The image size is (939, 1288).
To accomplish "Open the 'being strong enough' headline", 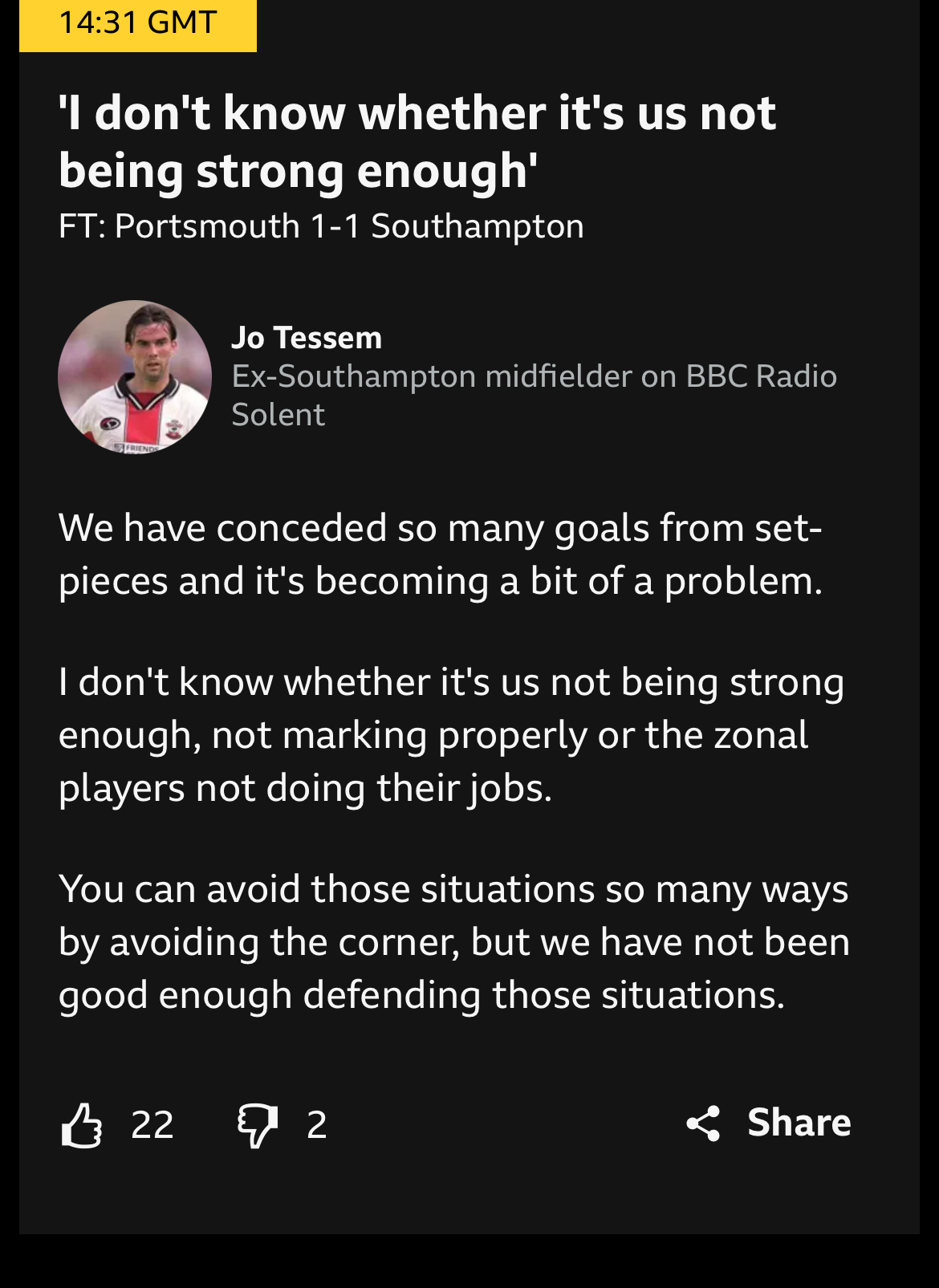I will coord(417,141).
